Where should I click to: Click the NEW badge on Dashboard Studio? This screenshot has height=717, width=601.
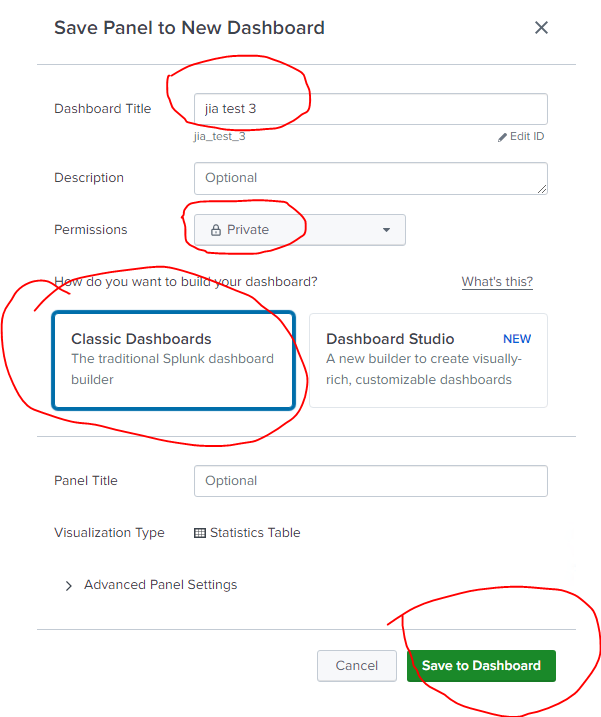pyautogui.click(x=517, y=339)
